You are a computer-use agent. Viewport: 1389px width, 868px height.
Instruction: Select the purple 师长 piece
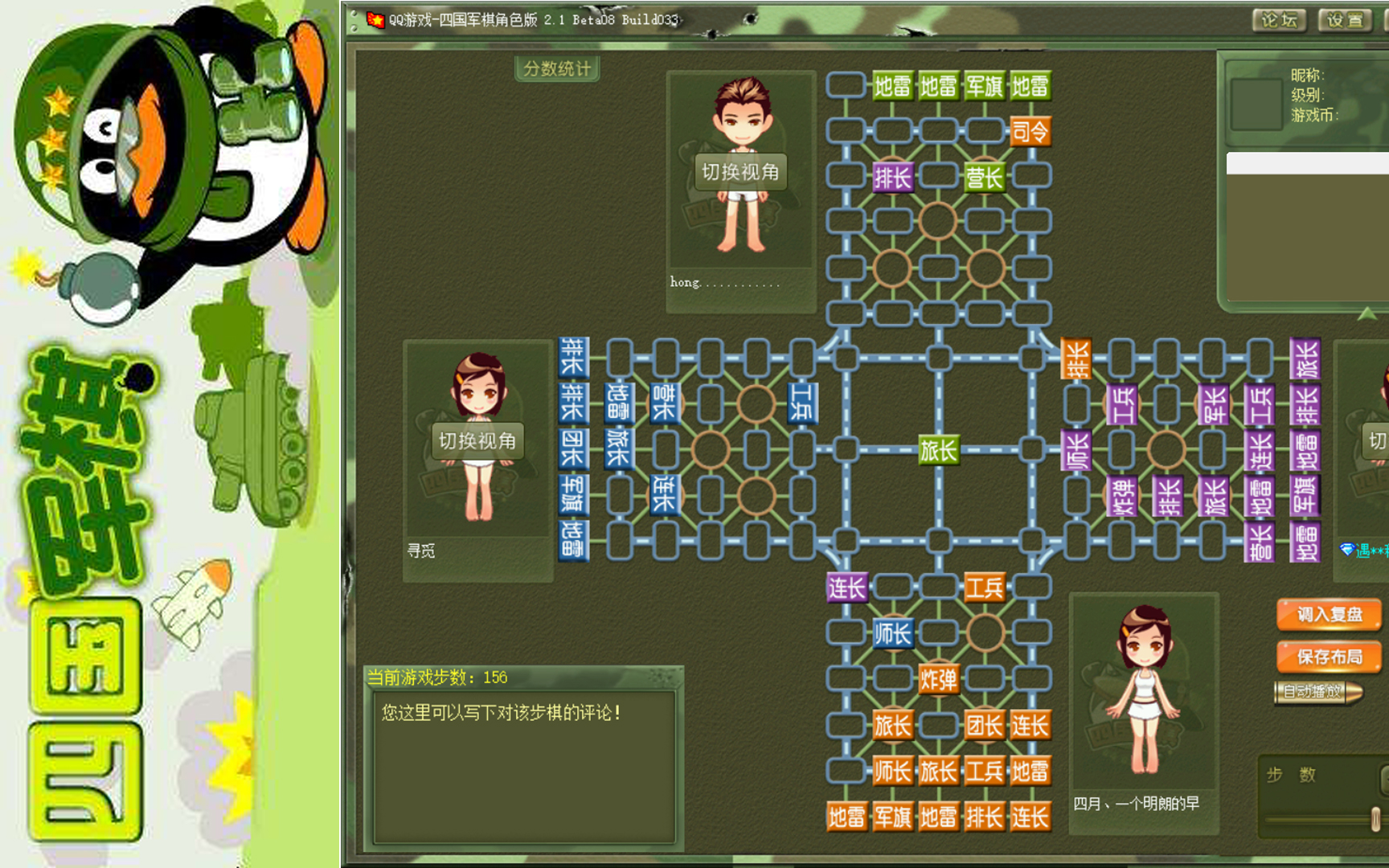(1076, 450)
